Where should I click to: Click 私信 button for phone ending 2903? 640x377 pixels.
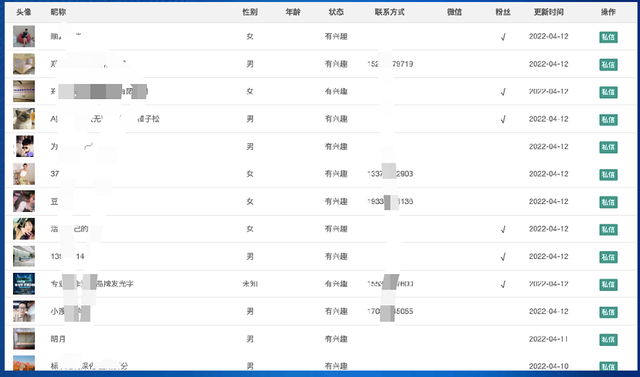coord(608,175)
